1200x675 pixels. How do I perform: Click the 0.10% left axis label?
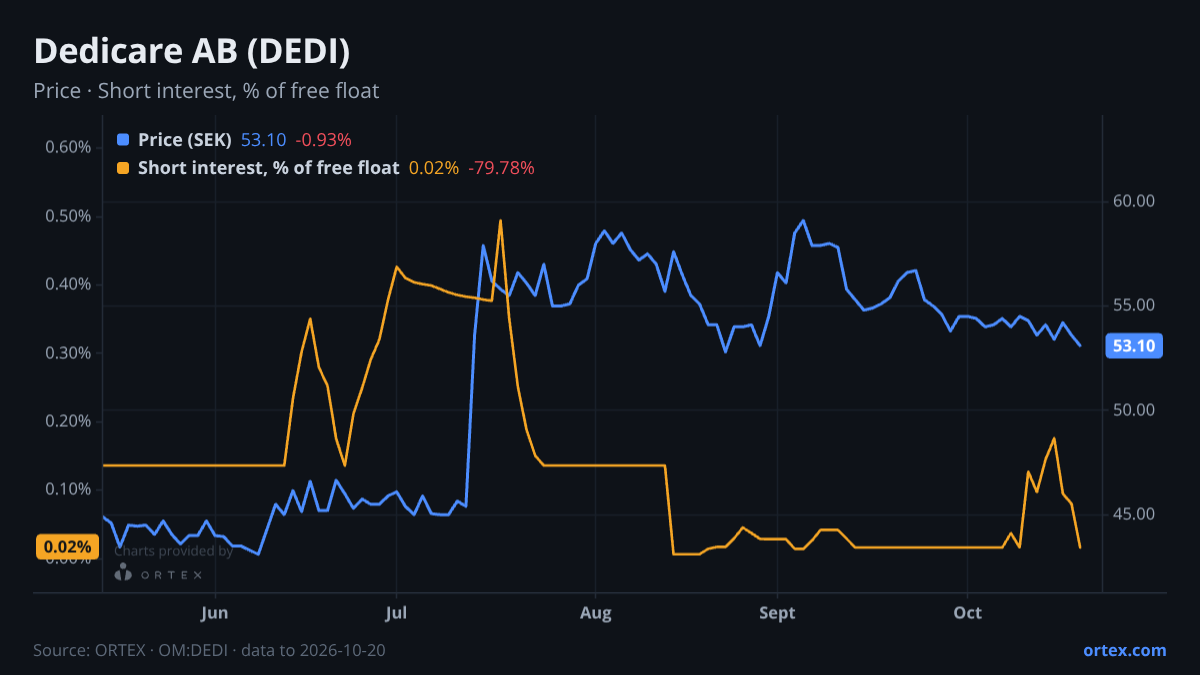click(68, 489)
